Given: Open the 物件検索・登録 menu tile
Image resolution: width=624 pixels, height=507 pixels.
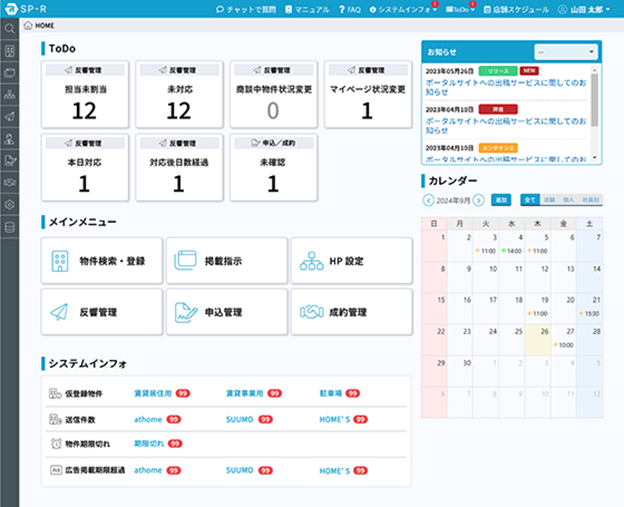Looking at the screenshot, I should point(101,260).
